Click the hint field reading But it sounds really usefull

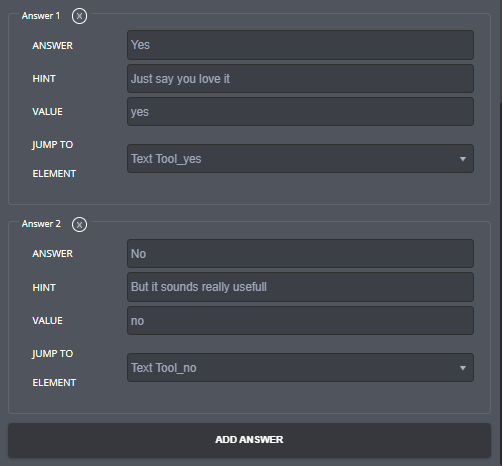300,287
